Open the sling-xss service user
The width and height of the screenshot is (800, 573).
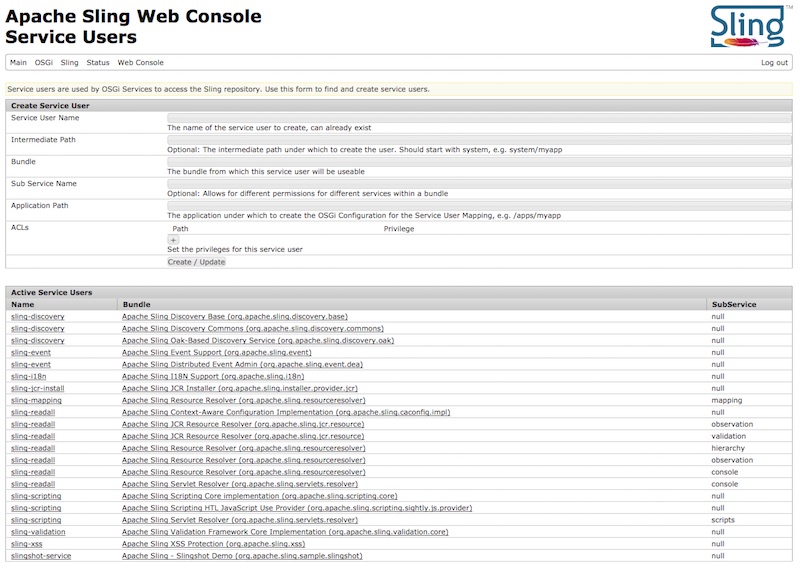[x=27, y=544]
